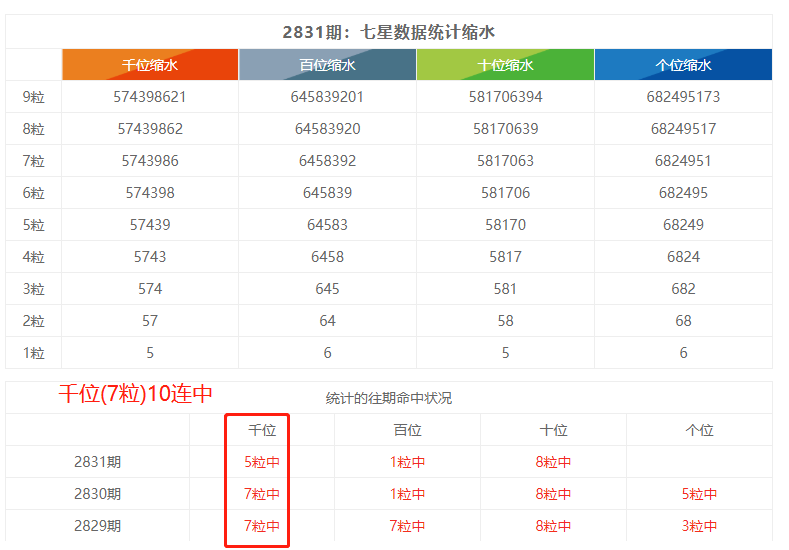789x550 pixels.
Task: Select the green 十位缩水 column header
Action: (x=505, y=65)
